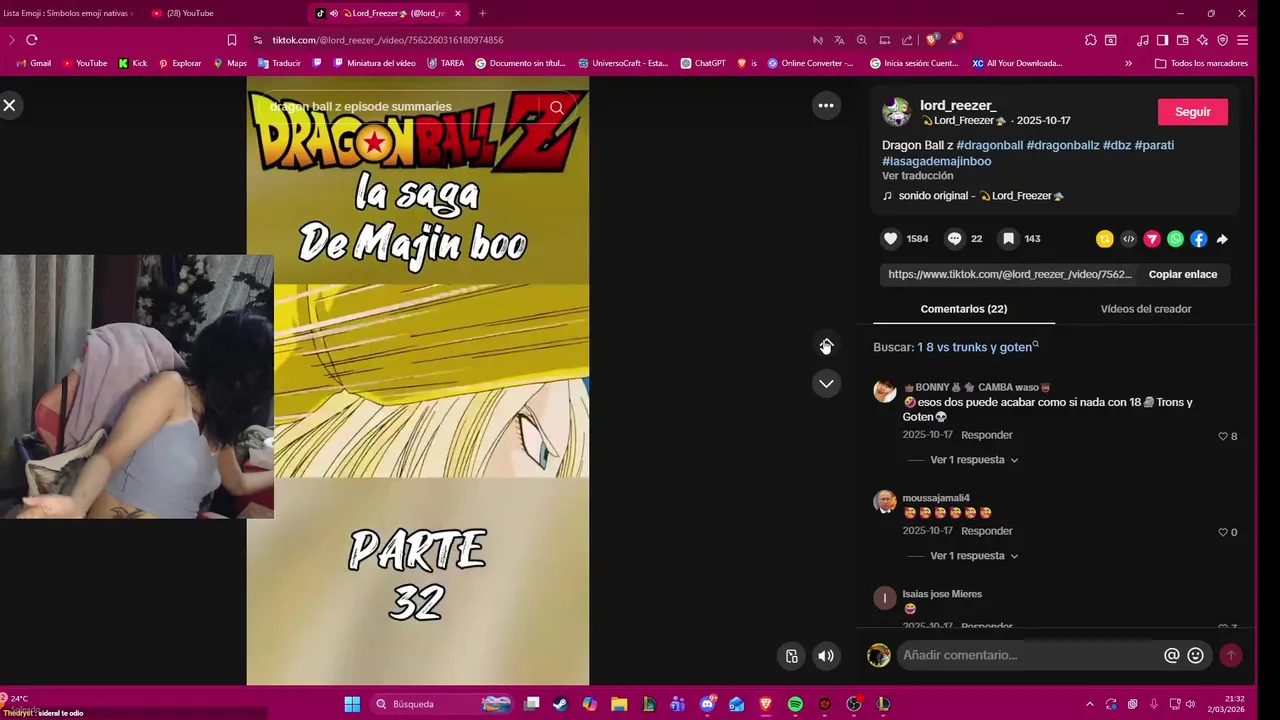Open comments via the speech bubble icon
1280x720 pixels.
pos(954,239)
